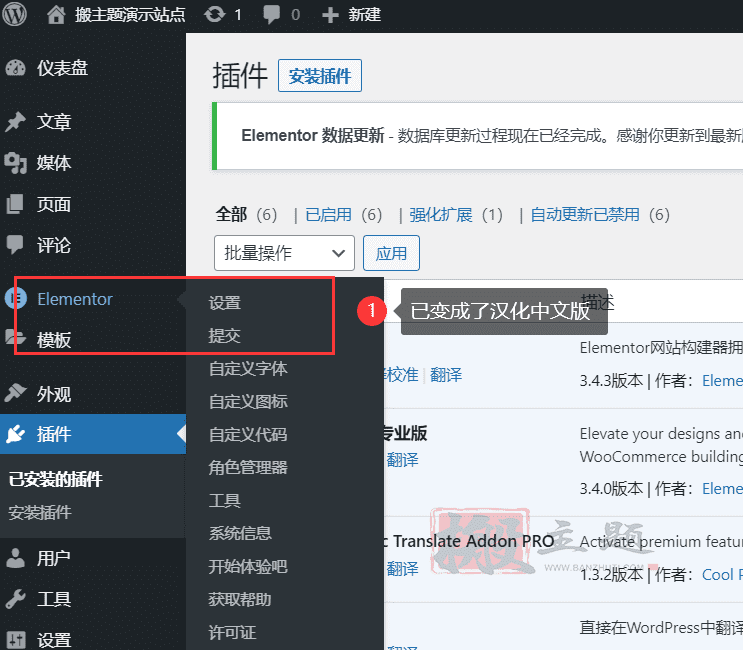Open 安装插件 submenu item in sidebar
Screen dimensions: 743x650
point(40,512)
